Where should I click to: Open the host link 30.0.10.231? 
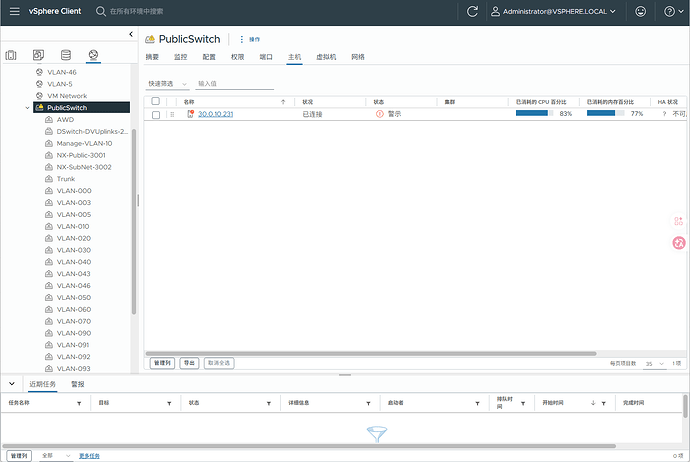point(216,114)
